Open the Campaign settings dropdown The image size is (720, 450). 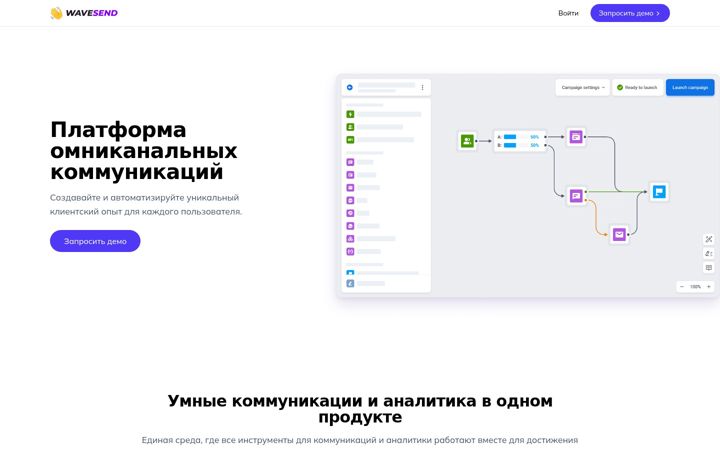[583, 87]
